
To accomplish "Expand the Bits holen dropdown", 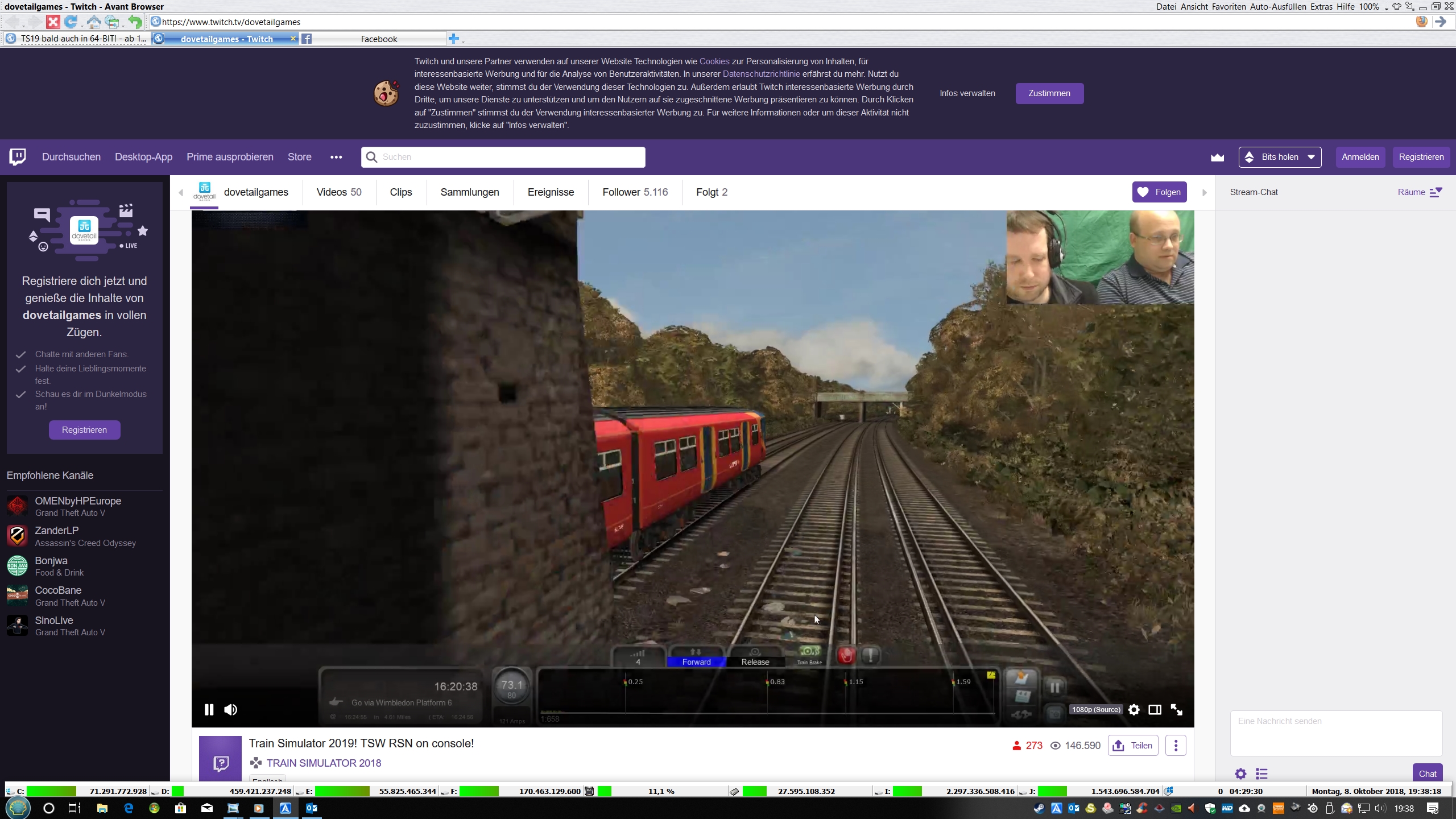I will tap(1280, 158).
